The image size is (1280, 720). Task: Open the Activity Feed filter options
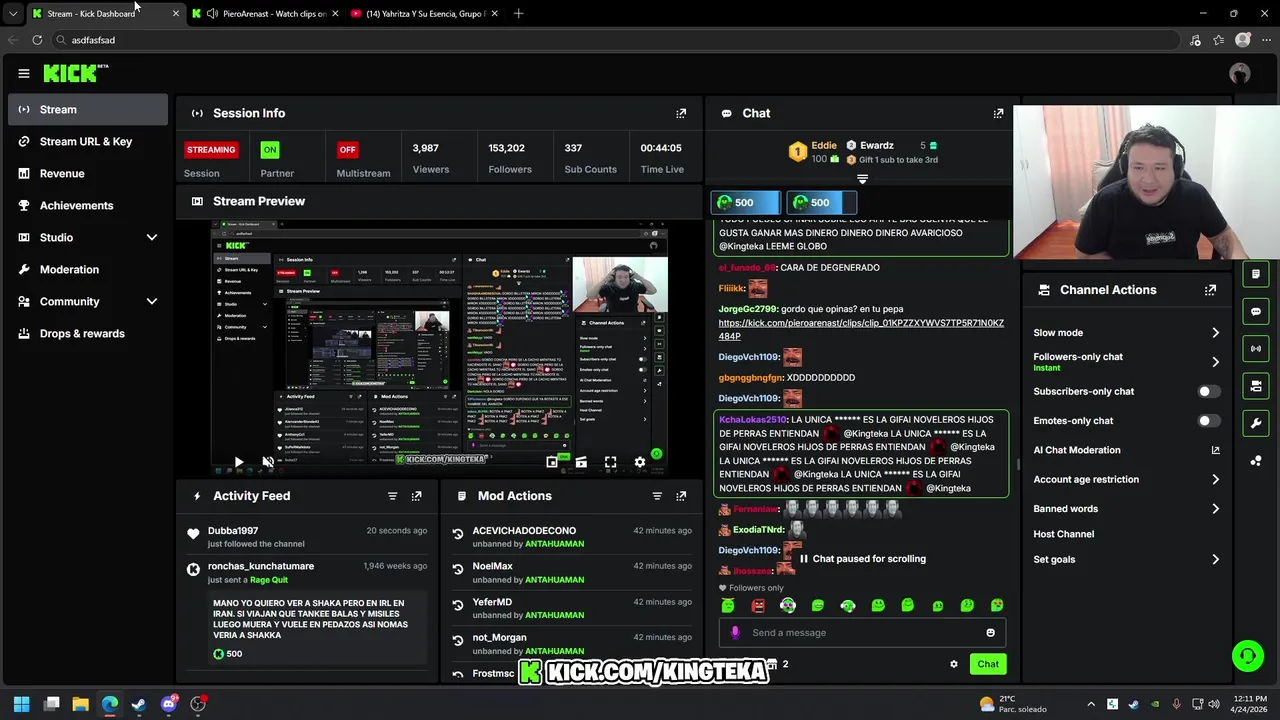392,496
